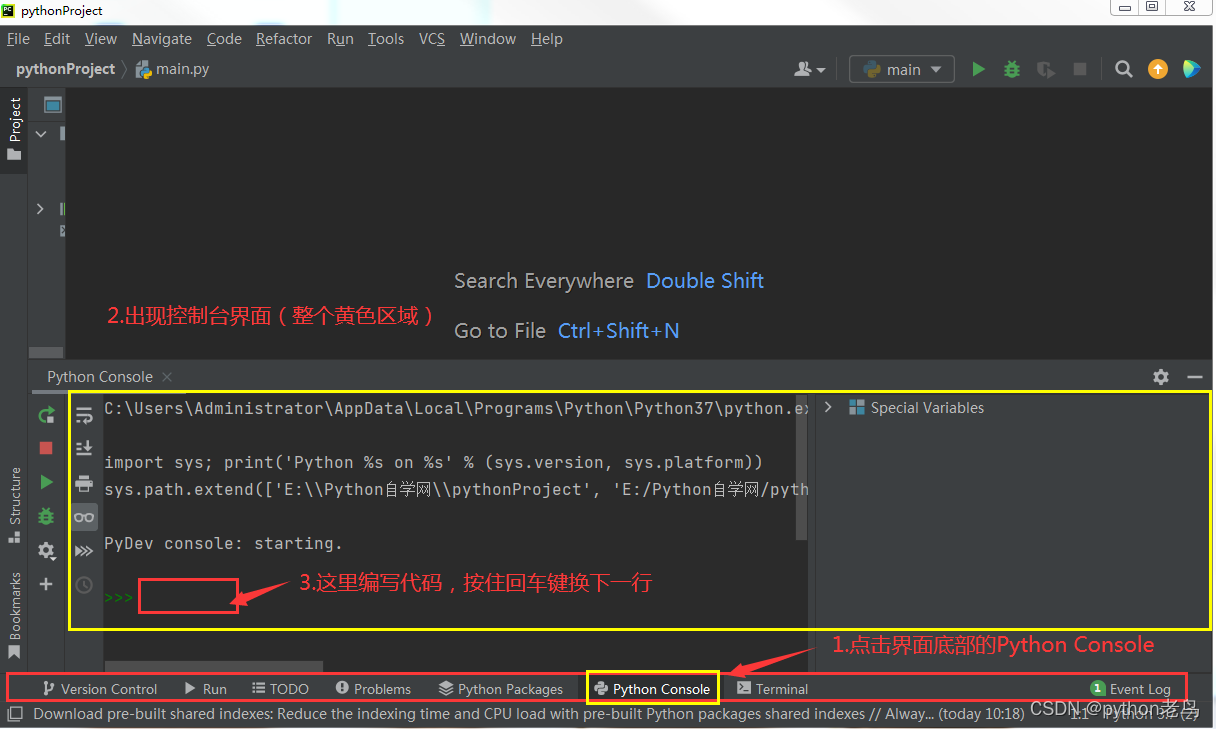
Task: Open more console actions double-chevron icon
Action: pyautogui.click(x=84, y=551)
